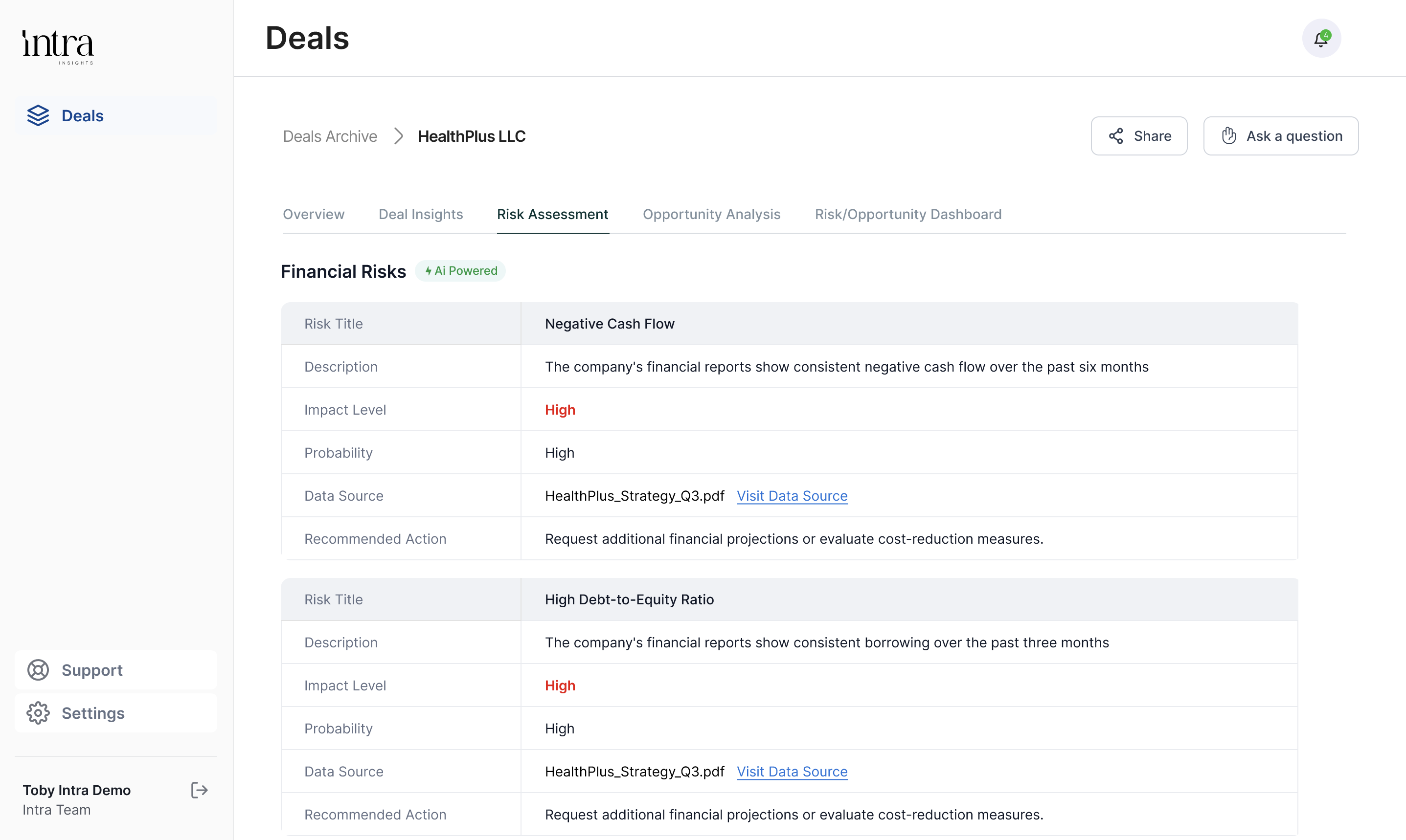Click the Deals layers icon in sidebar
The width and height of the screenshot is (1406, 840).
(x=38, y=115)
